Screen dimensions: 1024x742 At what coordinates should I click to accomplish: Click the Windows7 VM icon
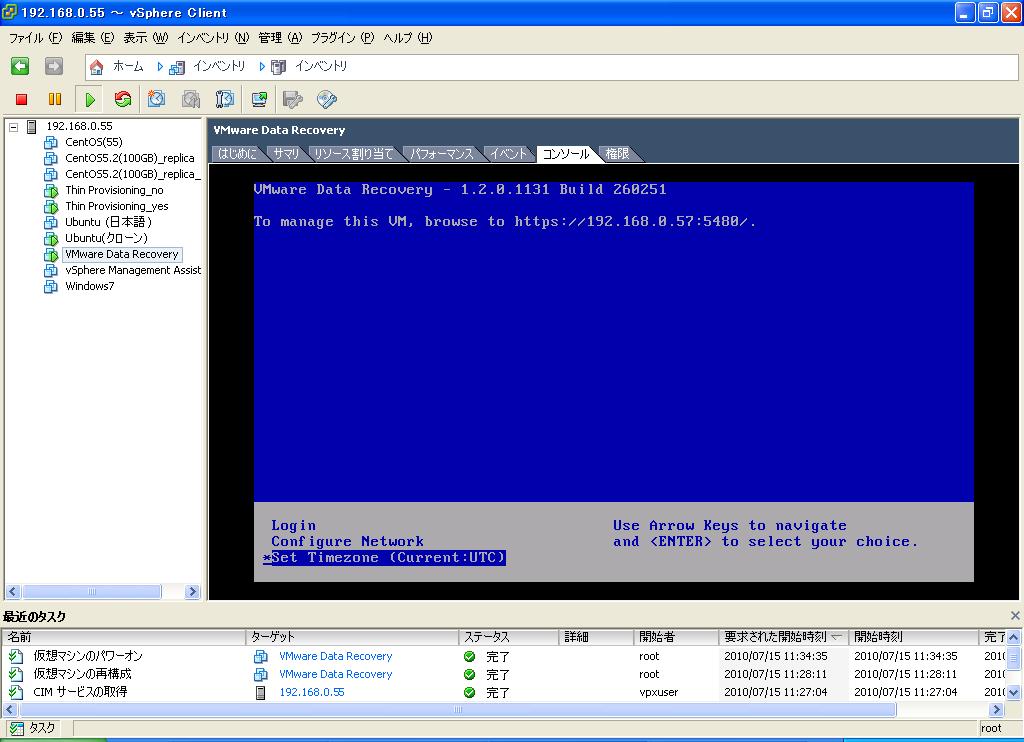[51, 286]
